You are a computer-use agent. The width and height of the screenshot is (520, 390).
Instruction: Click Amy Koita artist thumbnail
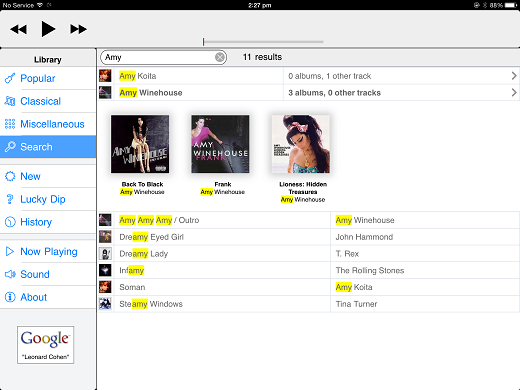[105, 76]
